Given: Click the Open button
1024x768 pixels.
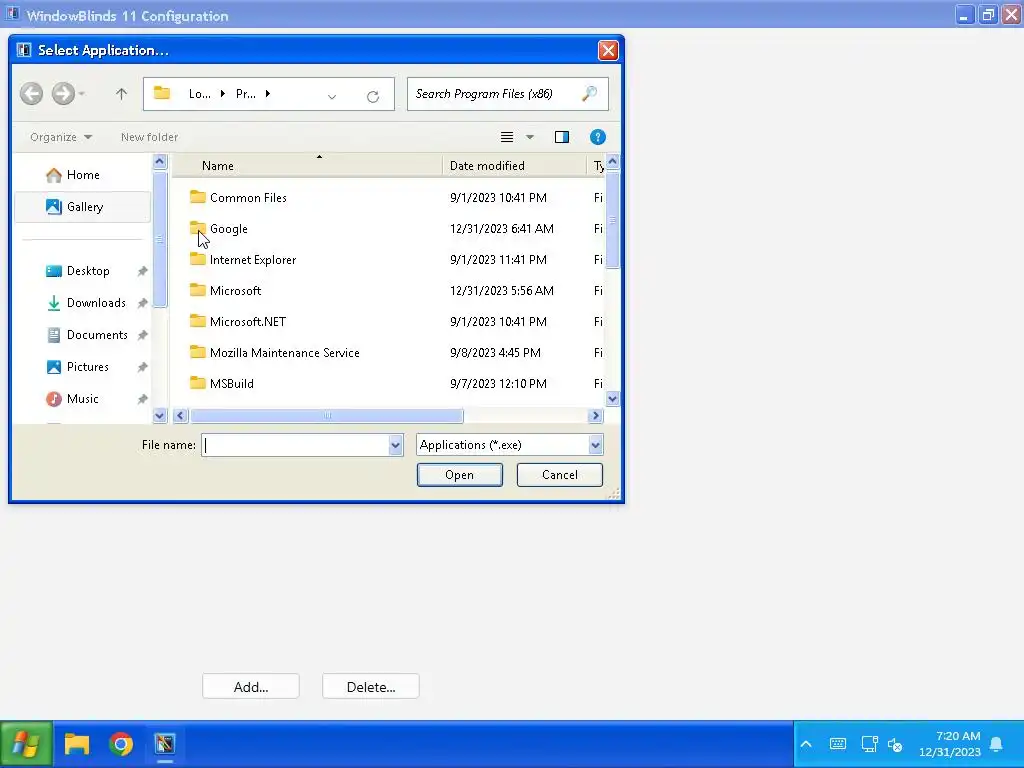Looking at the screenshot, I should (x=460, y=475).
